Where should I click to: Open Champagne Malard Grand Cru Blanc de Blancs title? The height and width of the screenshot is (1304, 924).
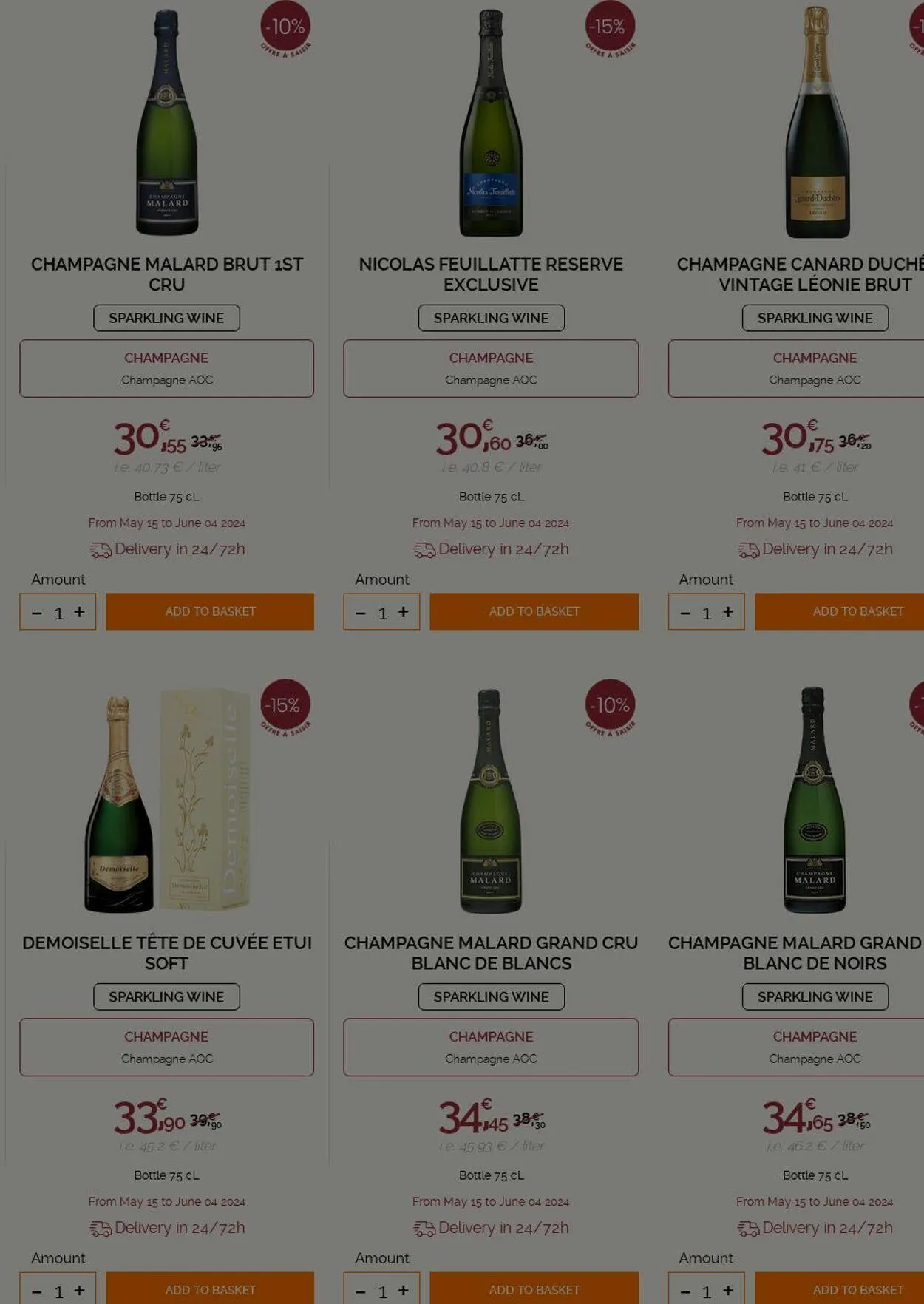tap(491, 953)
